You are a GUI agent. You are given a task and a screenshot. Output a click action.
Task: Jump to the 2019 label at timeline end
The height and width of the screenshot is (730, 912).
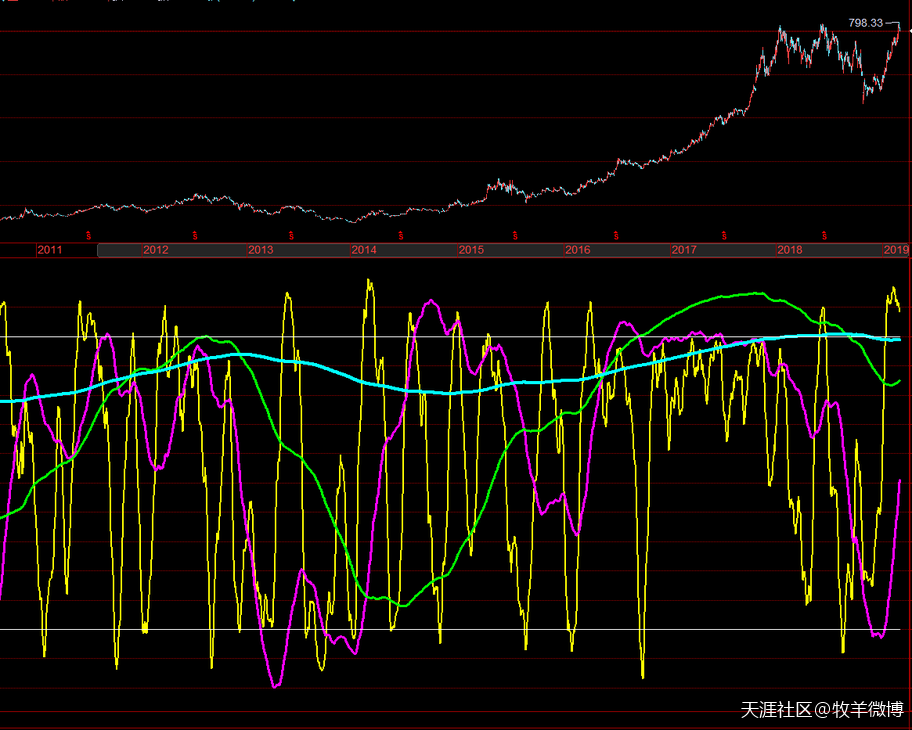(x=895, y=250)
